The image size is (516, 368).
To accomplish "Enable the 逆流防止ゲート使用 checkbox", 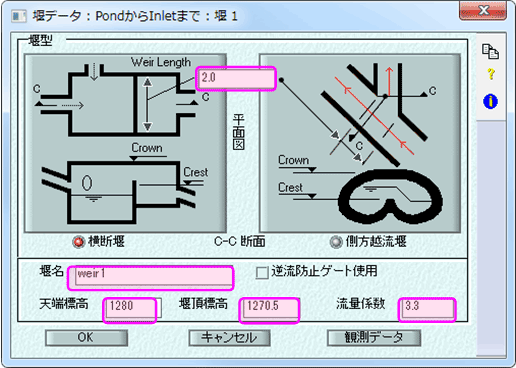I will (262, 272).
